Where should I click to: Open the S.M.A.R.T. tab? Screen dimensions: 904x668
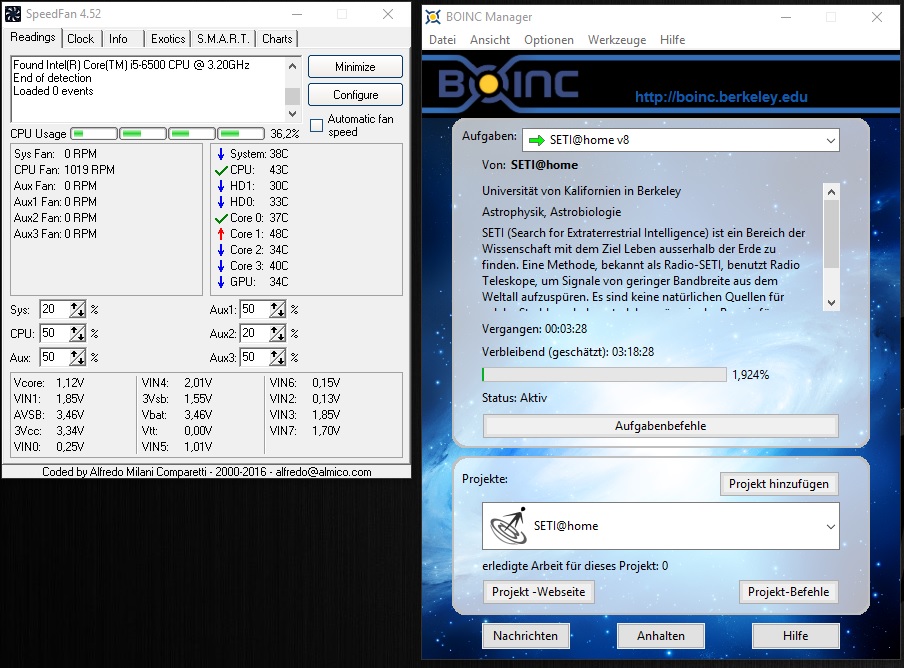(223, 39)
